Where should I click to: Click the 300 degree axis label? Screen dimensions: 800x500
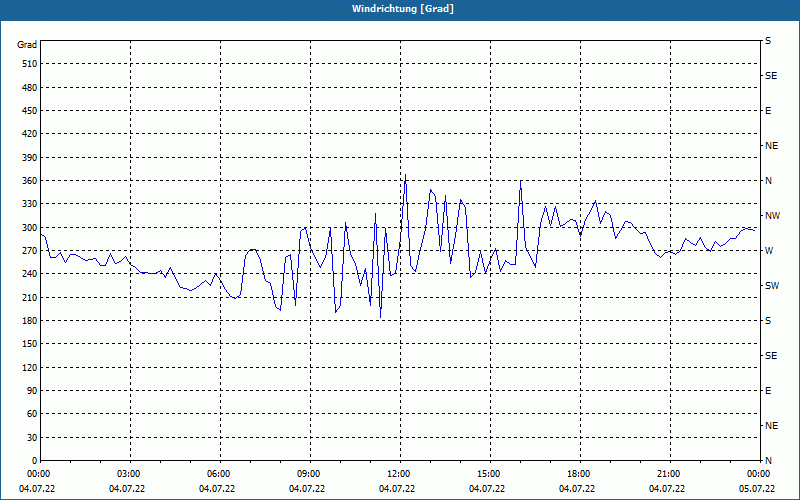click(x=30, y=228)
